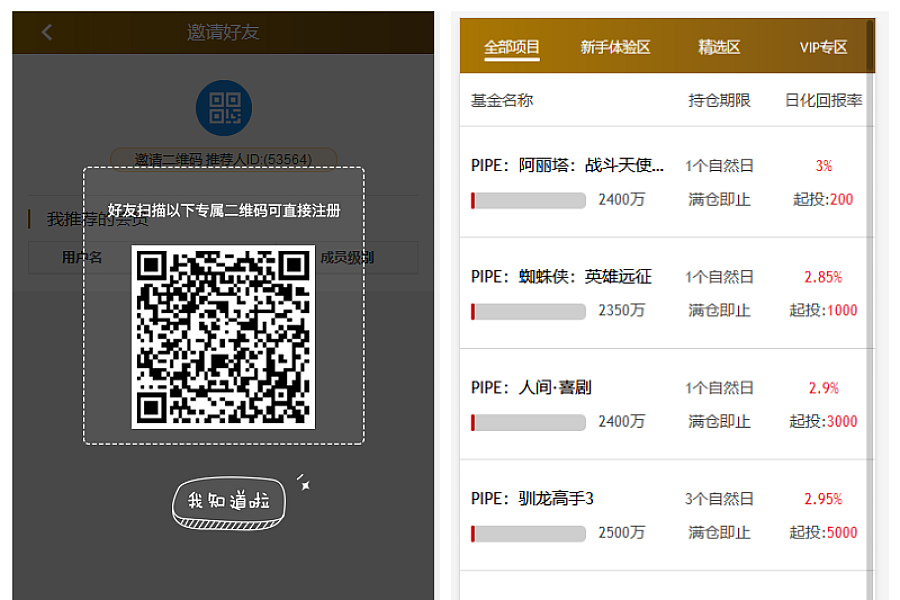Click the fund list vertical scrollbar
This screenshot has width=900, height=600.
click(x=871, y=310)
